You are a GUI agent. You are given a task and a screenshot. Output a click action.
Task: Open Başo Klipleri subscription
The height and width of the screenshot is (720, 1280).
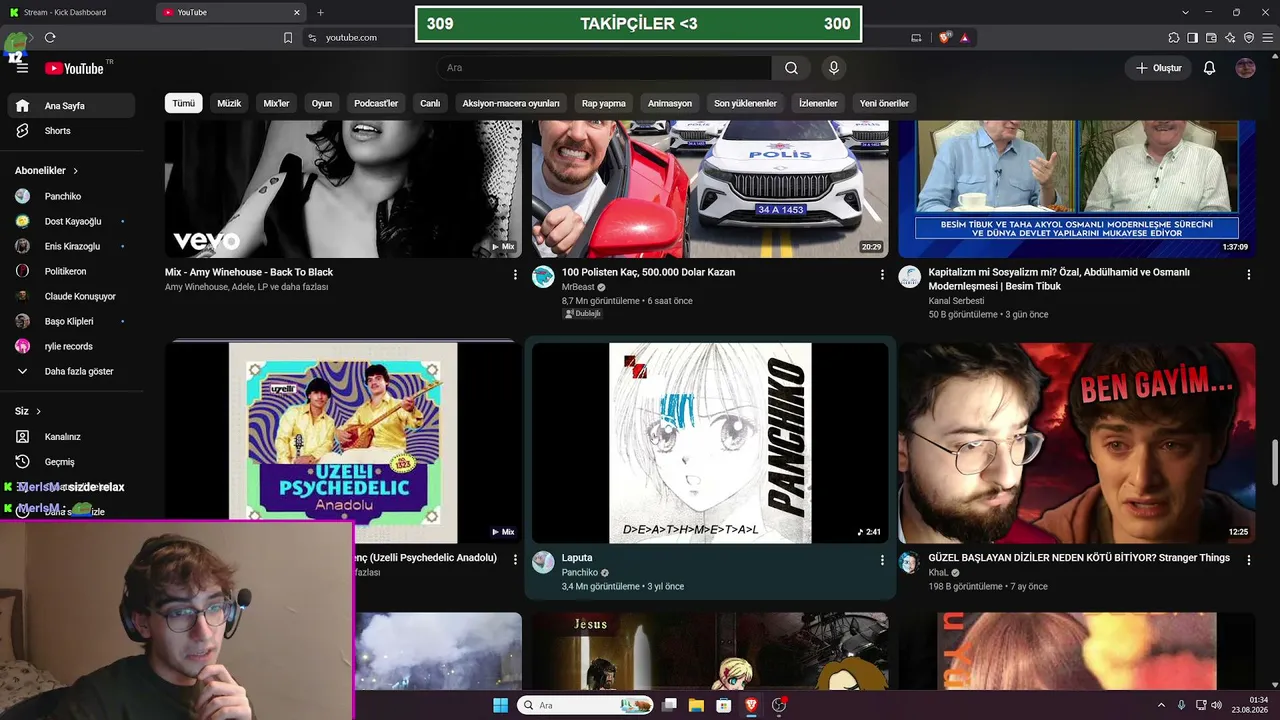[x=71, y=321]
